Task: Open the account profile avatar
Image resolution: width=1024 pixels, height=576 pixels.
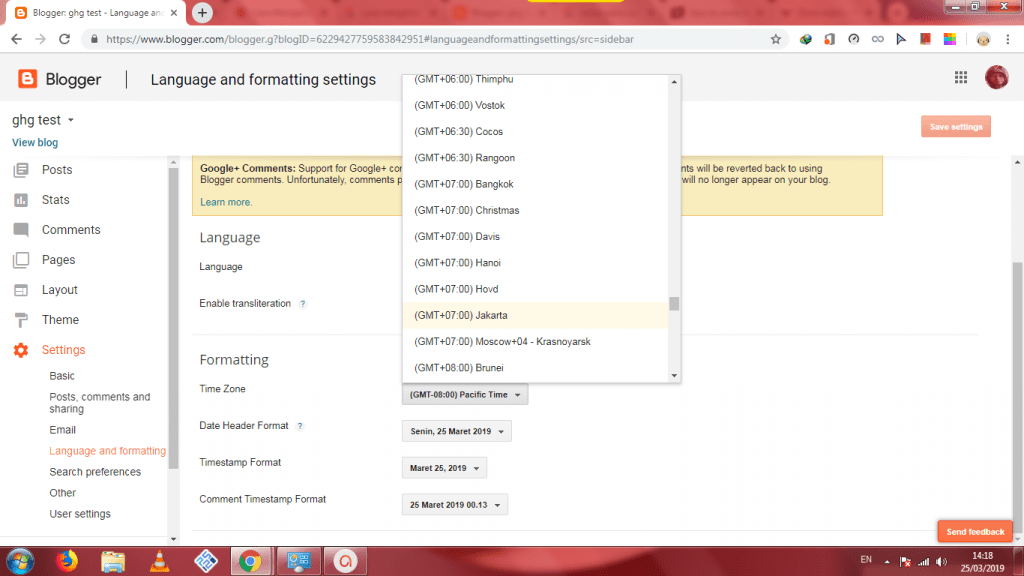Action: [997, 78]
